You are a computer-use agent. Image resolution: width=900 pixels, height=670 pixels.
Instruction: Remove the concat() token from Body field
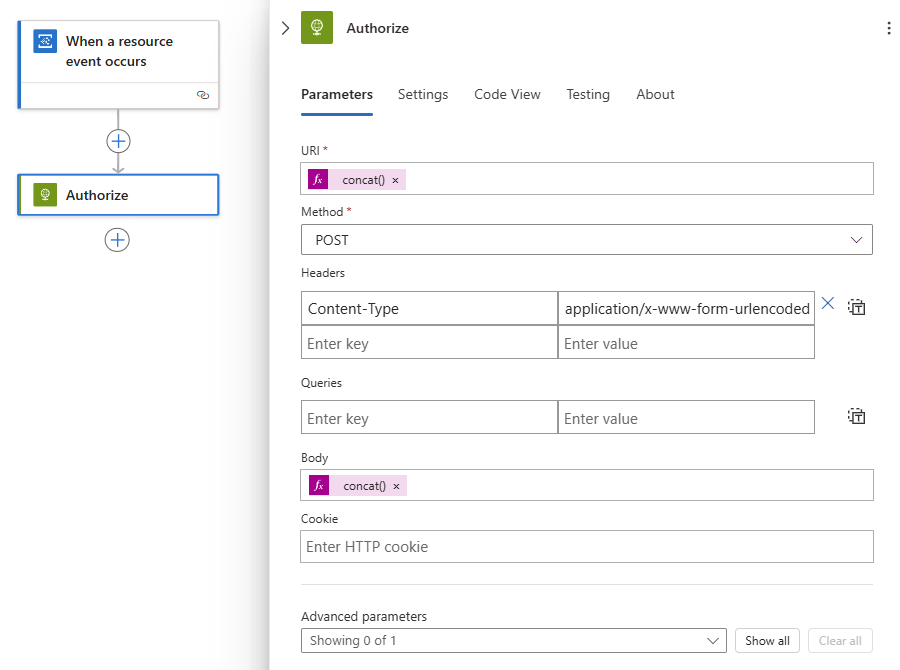click(397, 486)
